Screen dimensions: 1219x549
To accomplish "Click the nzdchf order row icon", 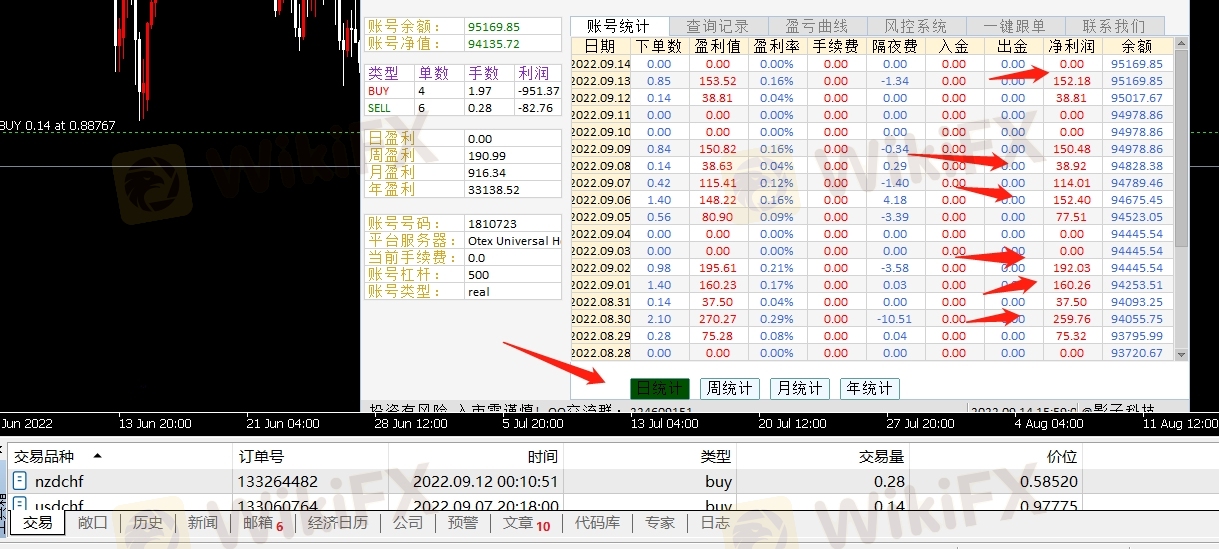I will (x=20, y=482).
